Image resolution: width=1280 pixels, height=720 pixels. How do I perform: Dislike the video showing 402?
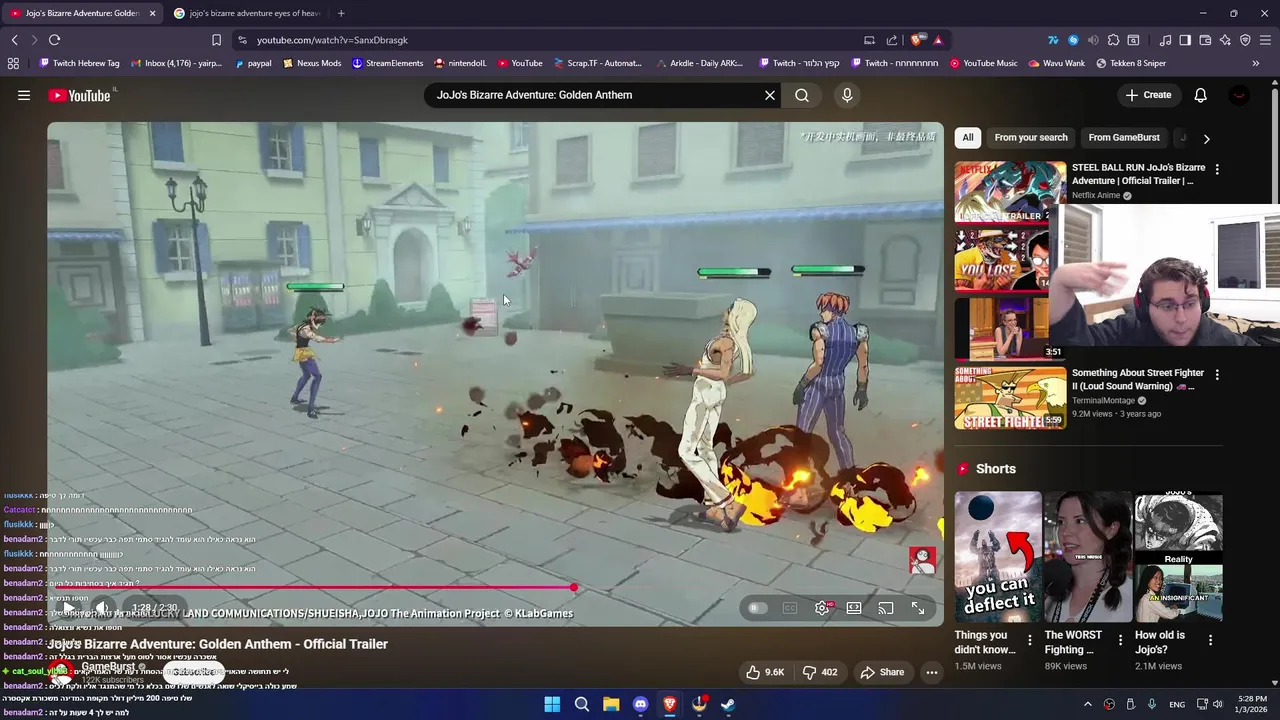click(820, 672)
